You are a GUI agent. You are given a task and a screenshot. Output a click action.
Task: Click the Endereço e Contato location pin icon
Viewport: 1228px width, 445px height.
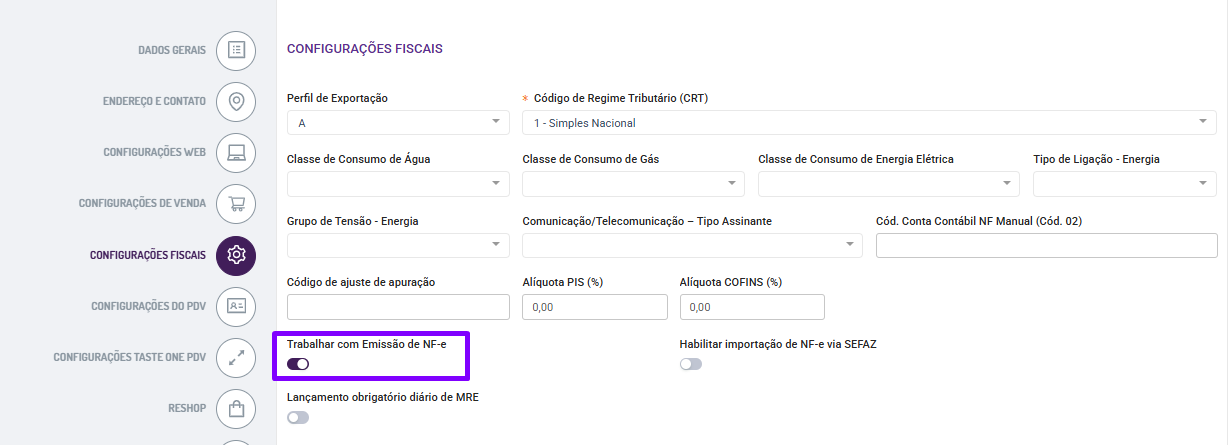pyautogui.click(x=236, y=101)
